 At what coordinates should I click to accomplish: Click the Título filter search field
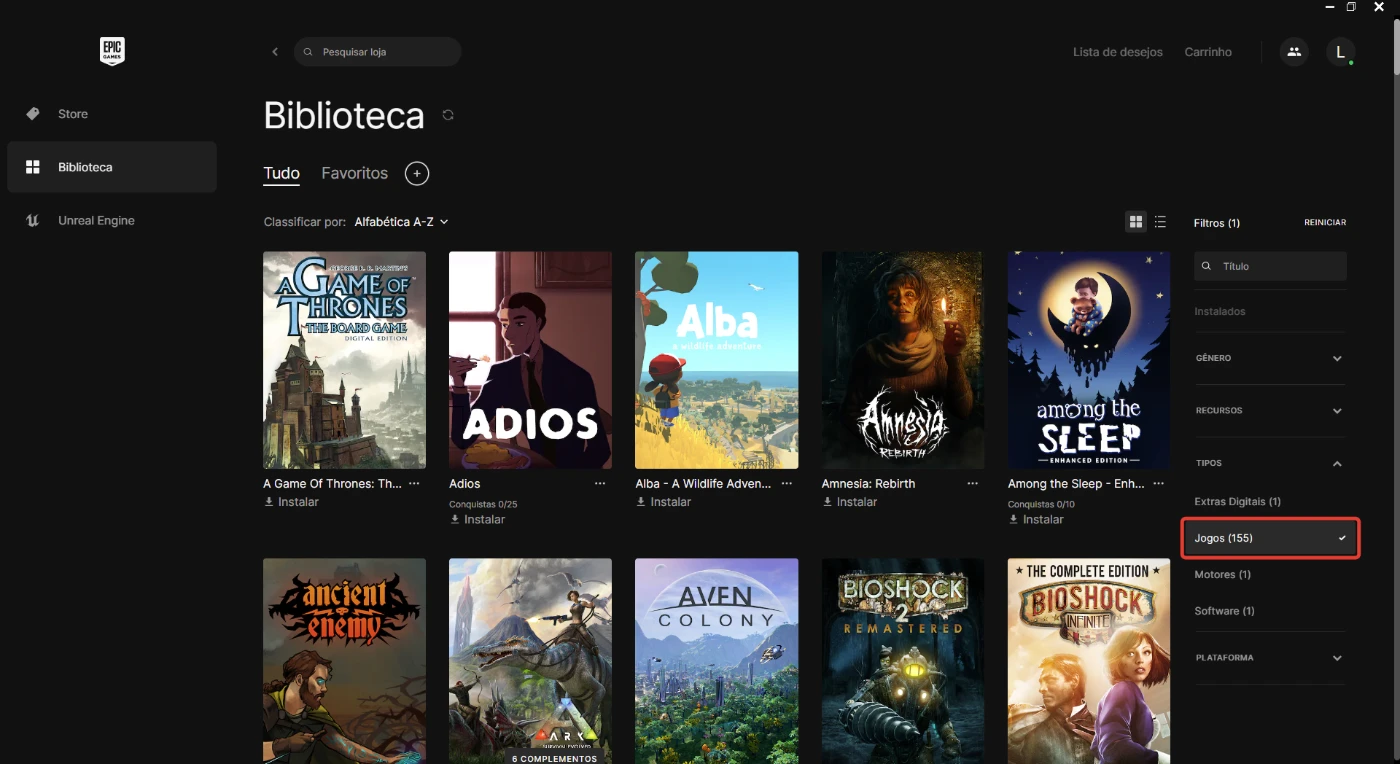coord(1270,266)
